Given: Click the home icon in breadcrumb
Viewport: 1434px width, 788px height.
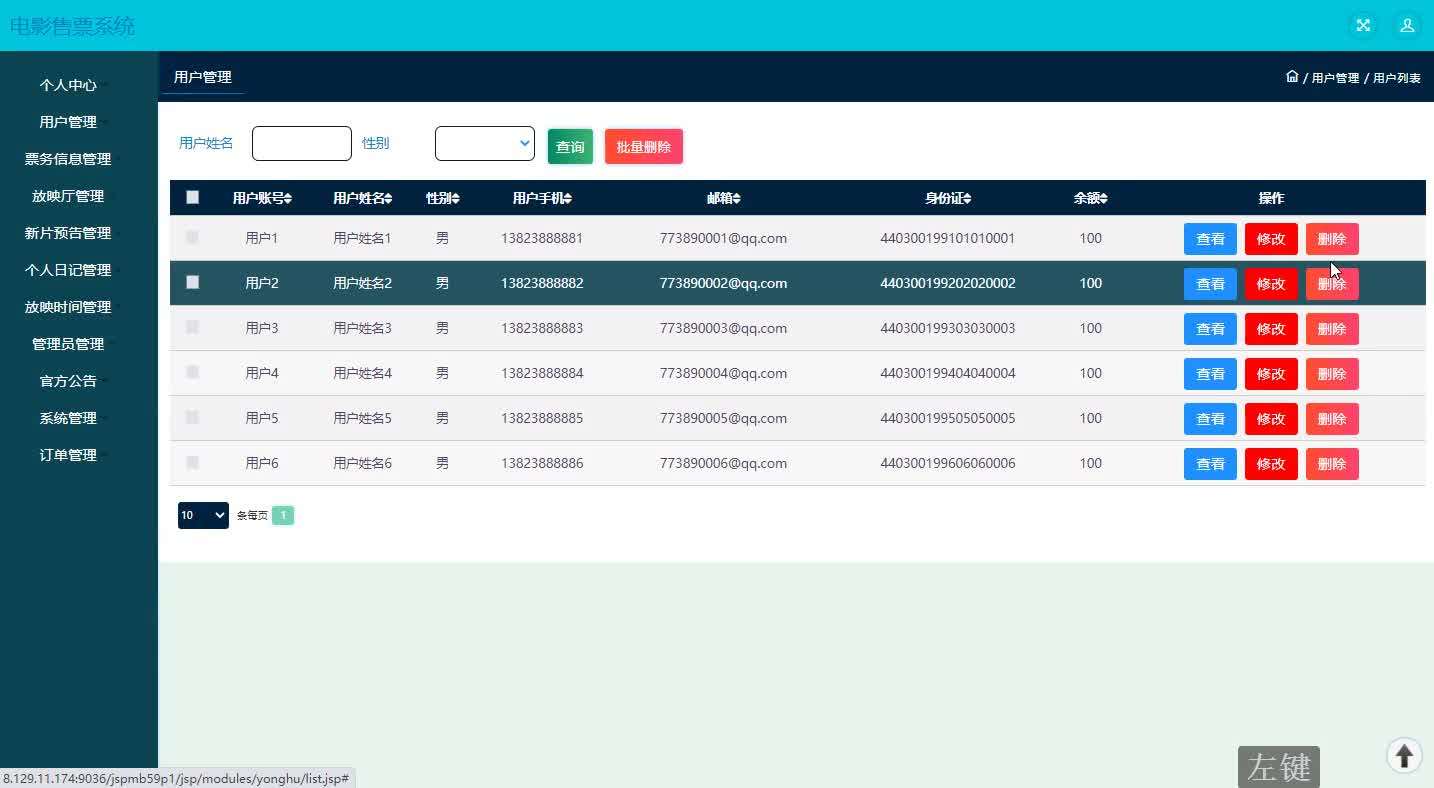Looking at the screenshot, I should (x=1292, y=77).
